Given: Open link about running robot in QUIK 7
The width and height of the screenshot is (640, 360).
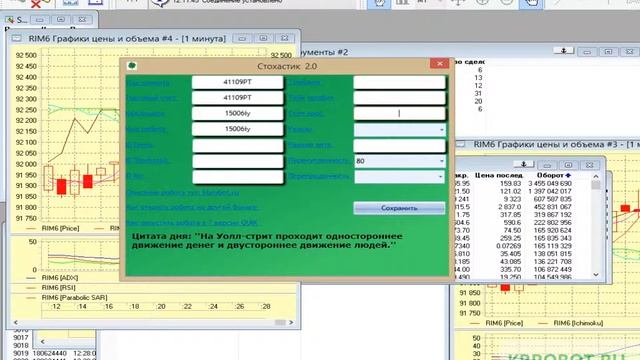Looking at the screenshot, I should pos(192,223).
